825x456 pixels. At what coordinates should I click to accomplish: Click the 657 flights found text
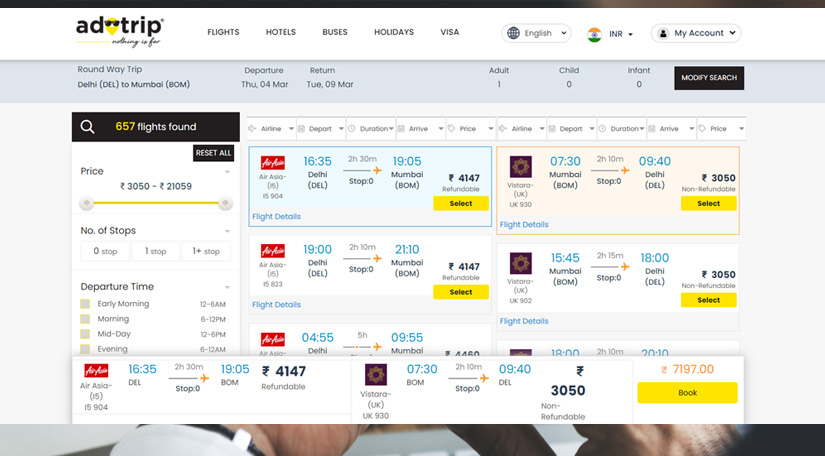[156, 127]
